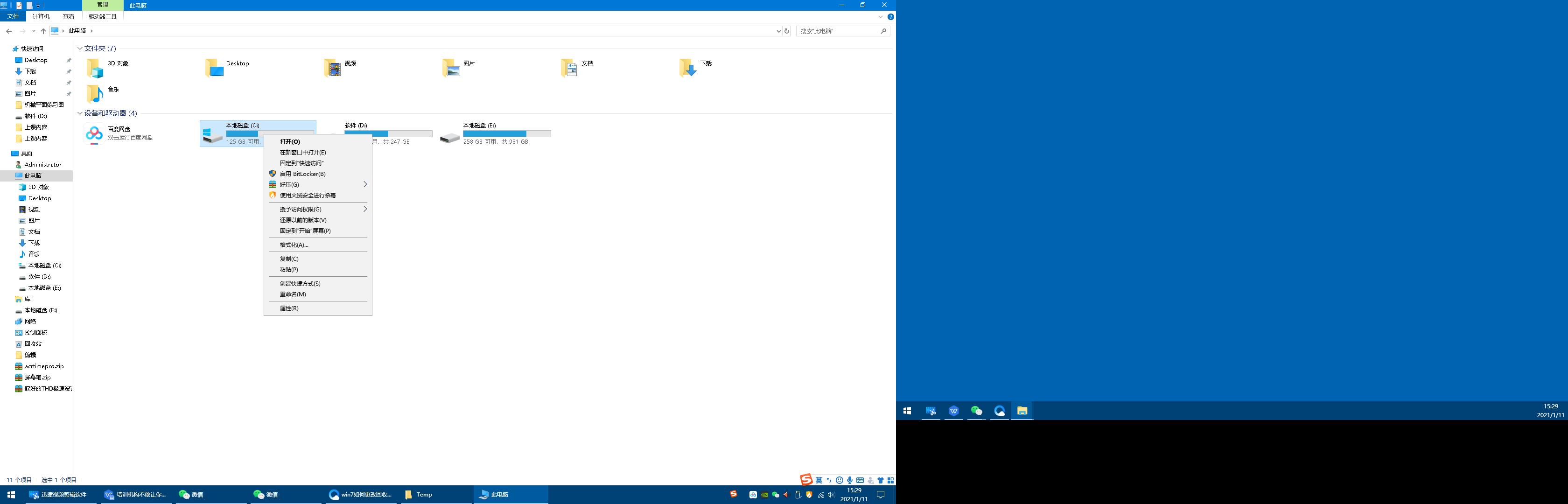Collapse the 设备和驱动器 section

click(x=80, y=113)
